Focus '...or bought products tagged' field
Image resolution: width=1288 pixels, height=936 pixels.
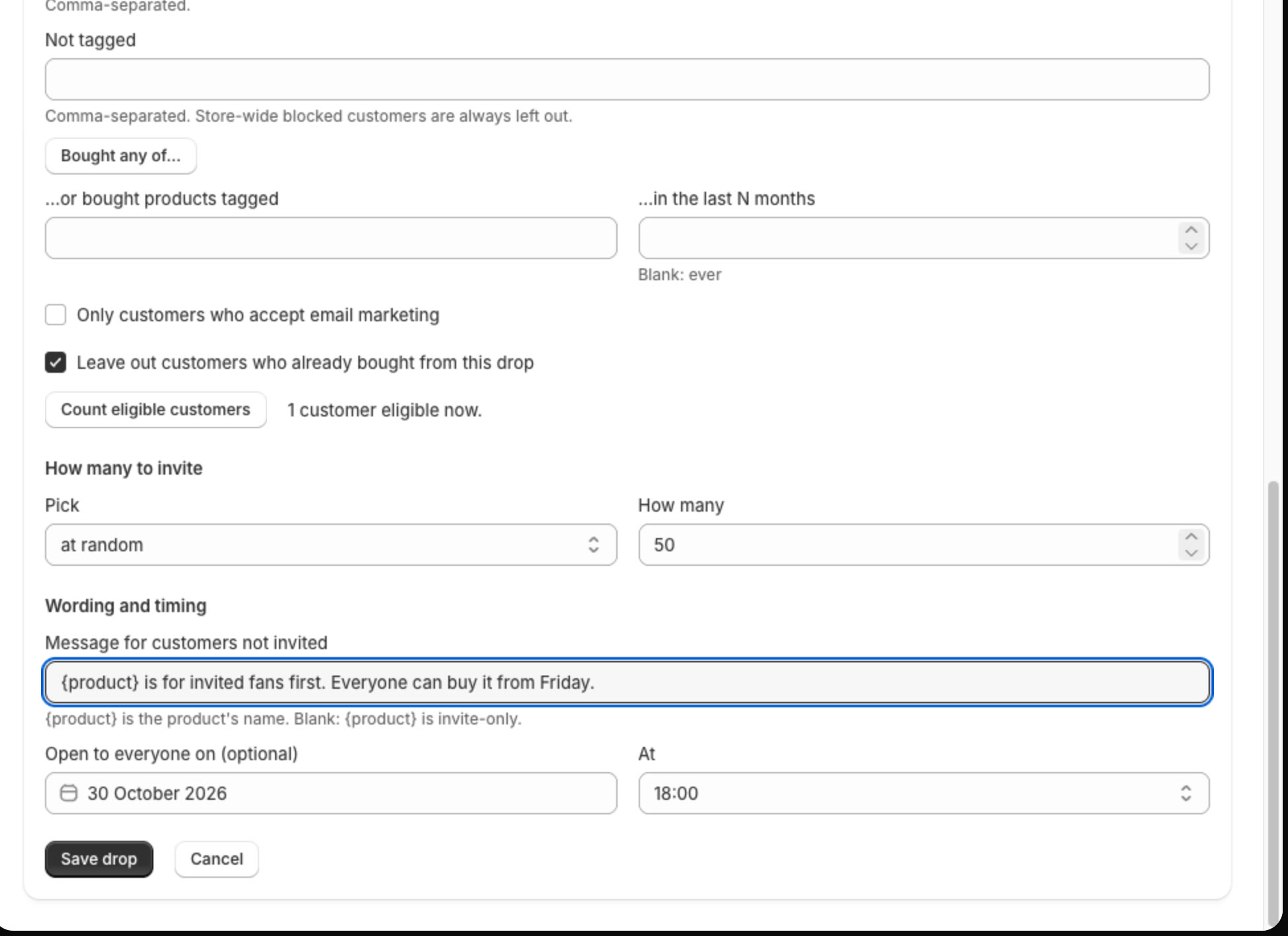(x=331, y=238)
